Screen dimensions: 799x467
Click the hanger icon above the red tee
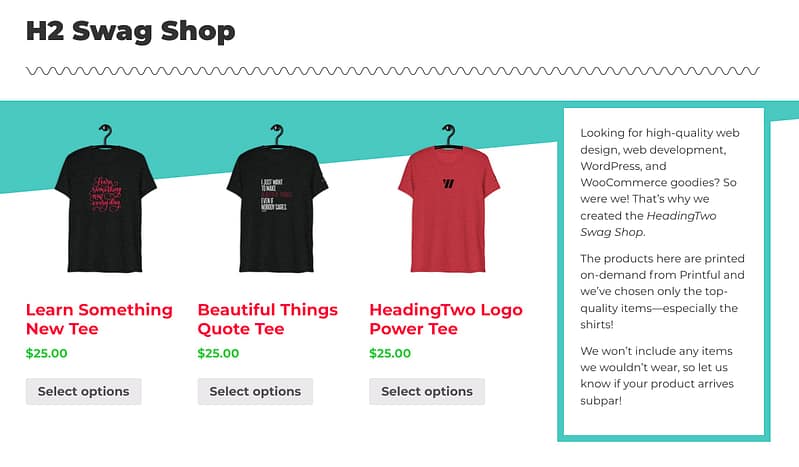click(447, 134)
